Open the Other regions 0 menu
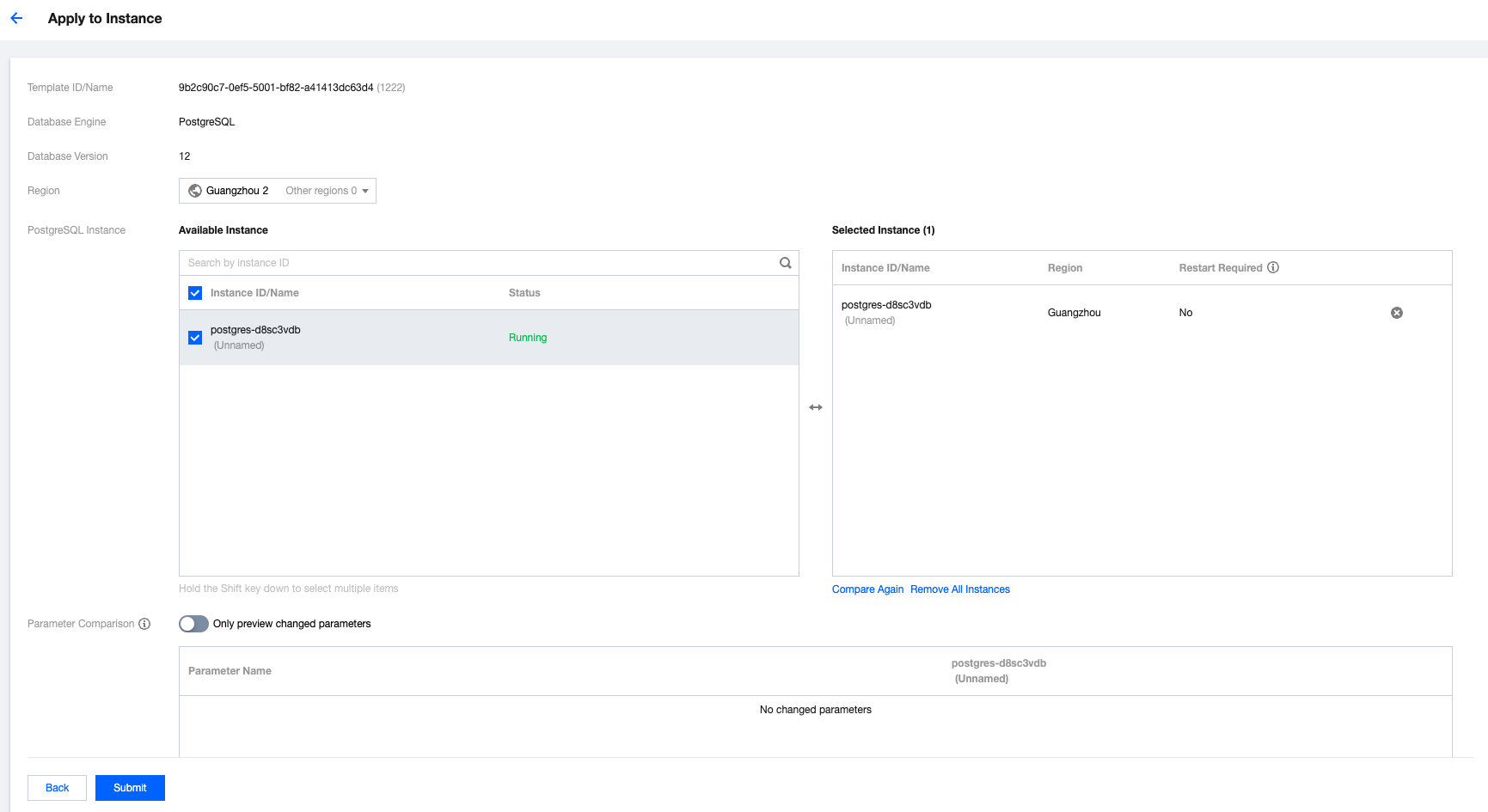This screenshot has width=1488, height=812. (x=321, y=191)
